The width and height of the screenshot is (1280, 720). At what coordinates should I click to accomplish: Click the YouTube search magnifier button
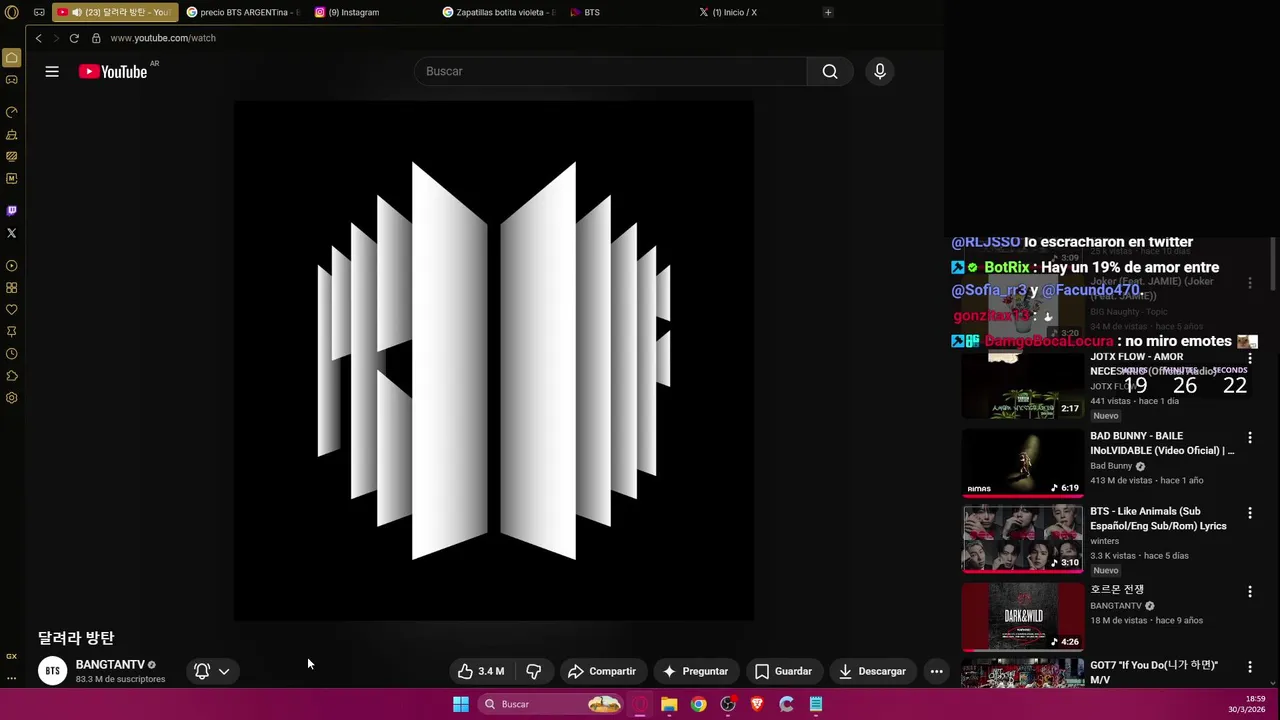(x=830, y=71)
